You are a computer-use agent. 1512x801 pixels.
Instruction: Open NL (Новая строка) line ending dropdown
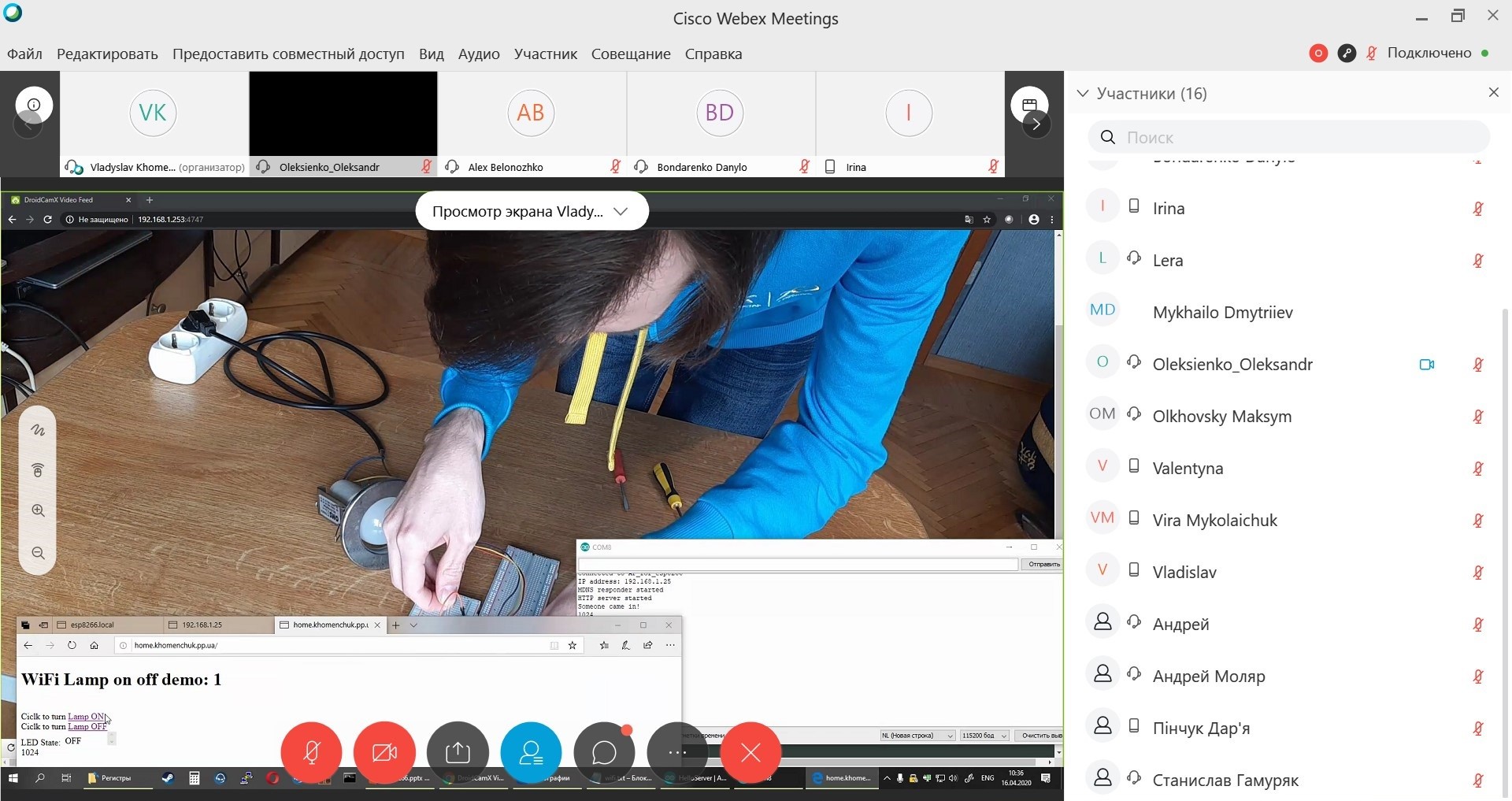click(x=917, y=735)
